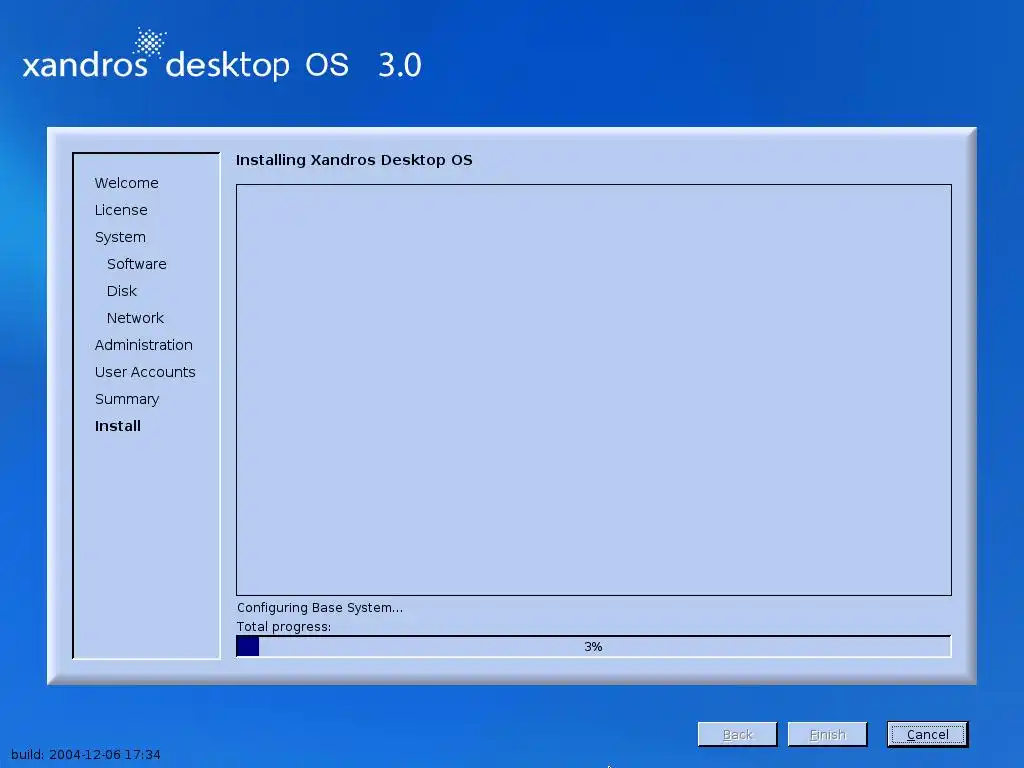Screen dimensions: 1024x768
Task: Select the Disk sub-step
Action: click(x=121, y=291)
